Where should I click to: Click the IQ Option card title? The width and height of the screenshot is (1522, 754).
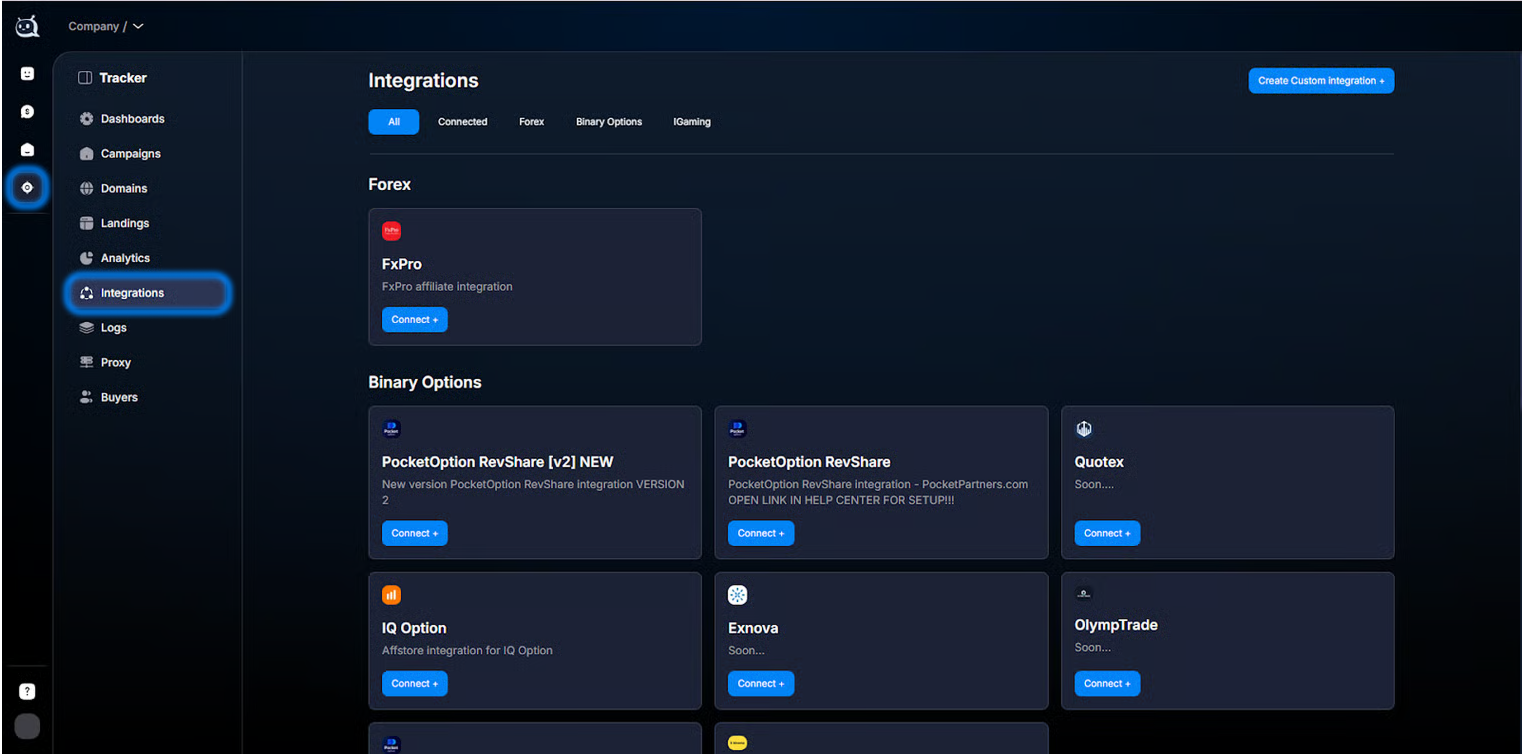(414, 628)
